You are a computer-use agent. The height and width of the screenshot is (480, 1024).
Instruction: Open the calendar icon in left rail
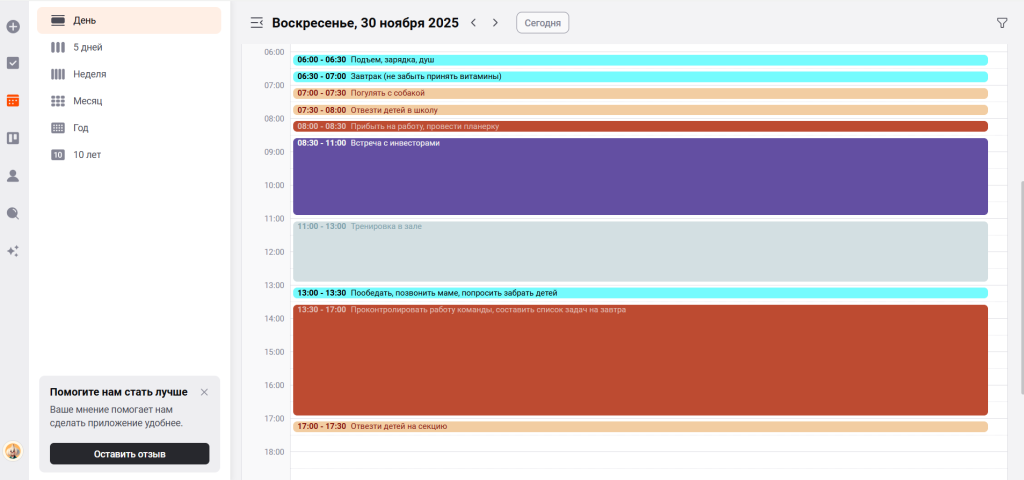[x=13, y=100]
